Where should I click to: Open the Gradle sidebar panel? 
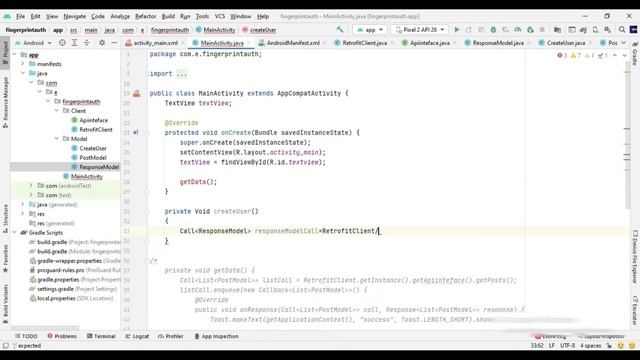click(x=635, y=54)
